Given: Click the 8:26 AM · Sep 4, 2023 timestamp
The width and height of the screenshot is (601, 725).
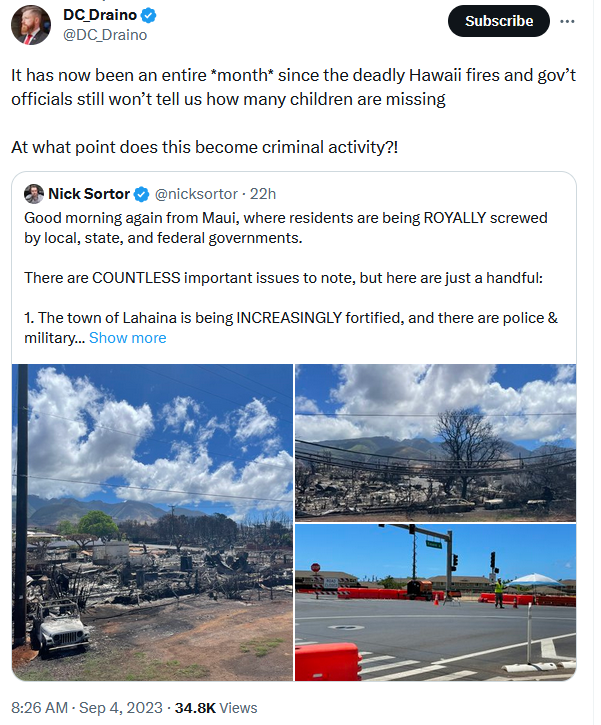Looking at the screenshot, I should coord(87,708).
